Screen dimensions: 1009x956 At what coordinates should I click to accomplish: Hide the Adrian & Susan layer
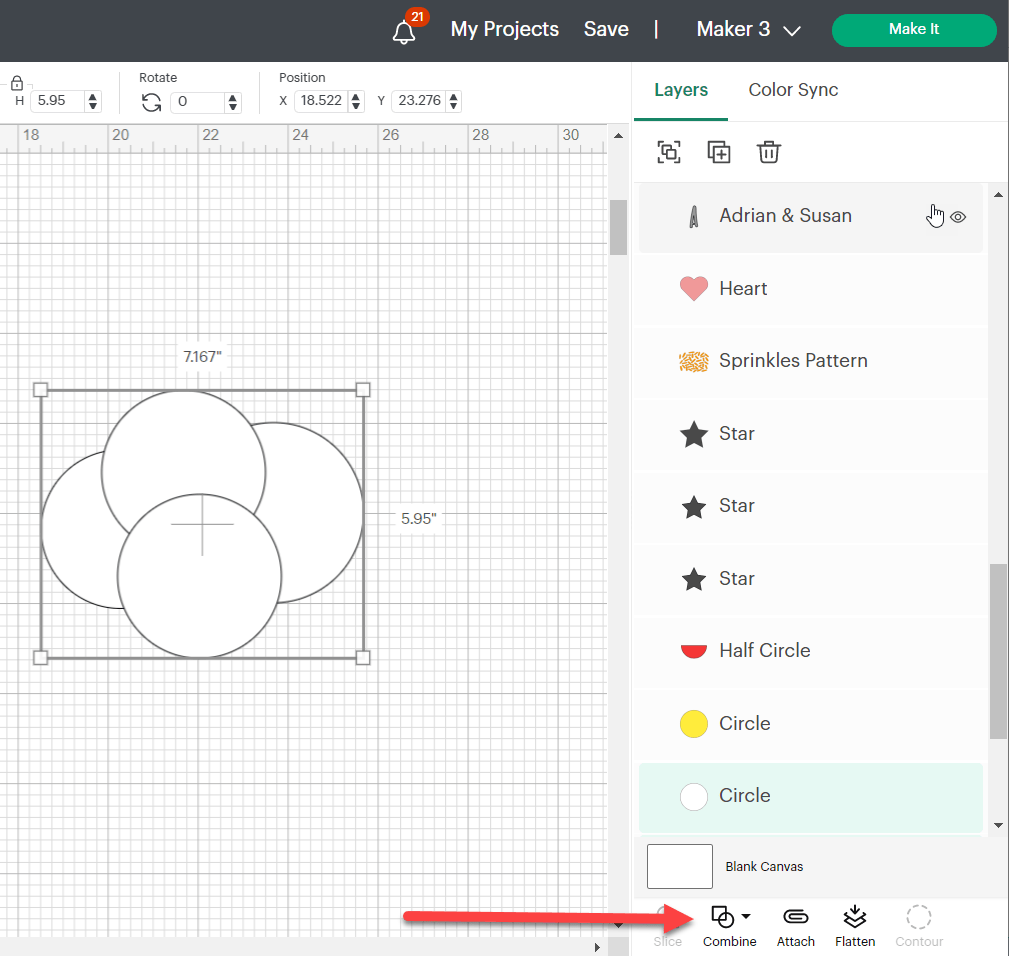(958, 216)
